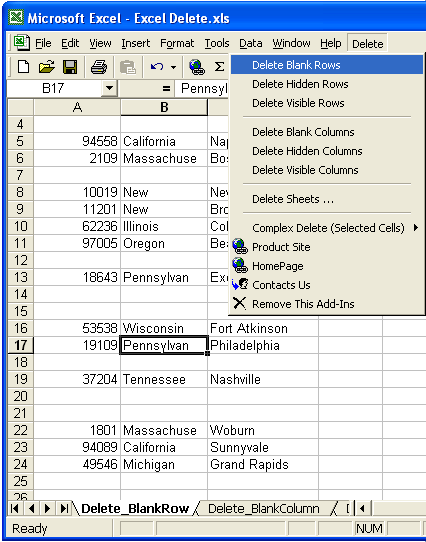Go to first sheet tab navigation button
The height and width of the screenshot is (542, 426).
click(15, 508)
